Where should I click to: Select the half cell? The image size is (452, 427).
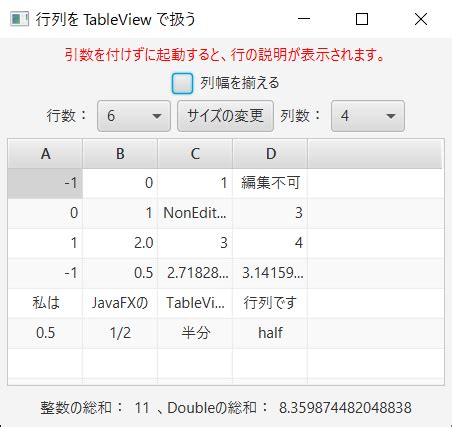click(270, 333)
